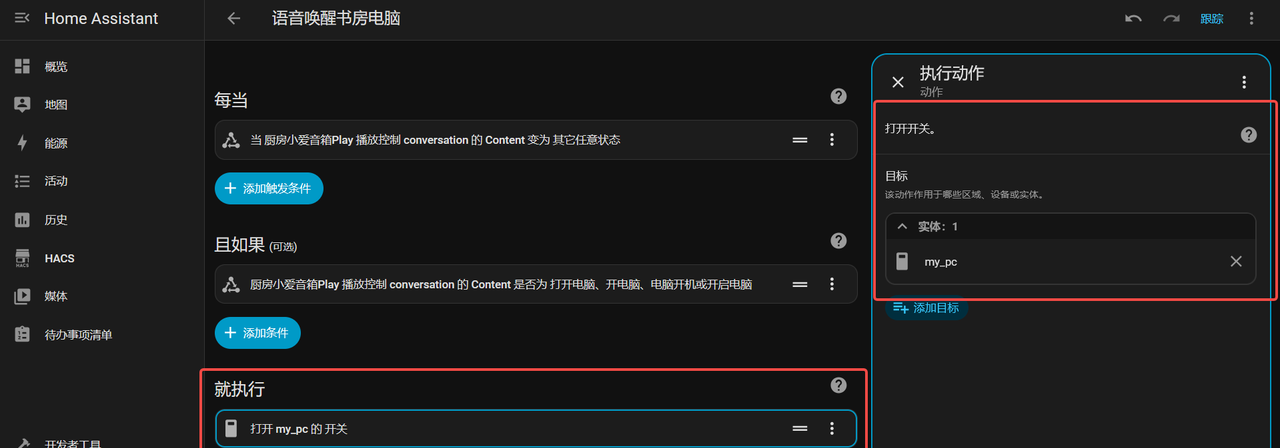Close the 执行动作 side panel
This screenshot has width=1280, height=448.
pos(898,82)
